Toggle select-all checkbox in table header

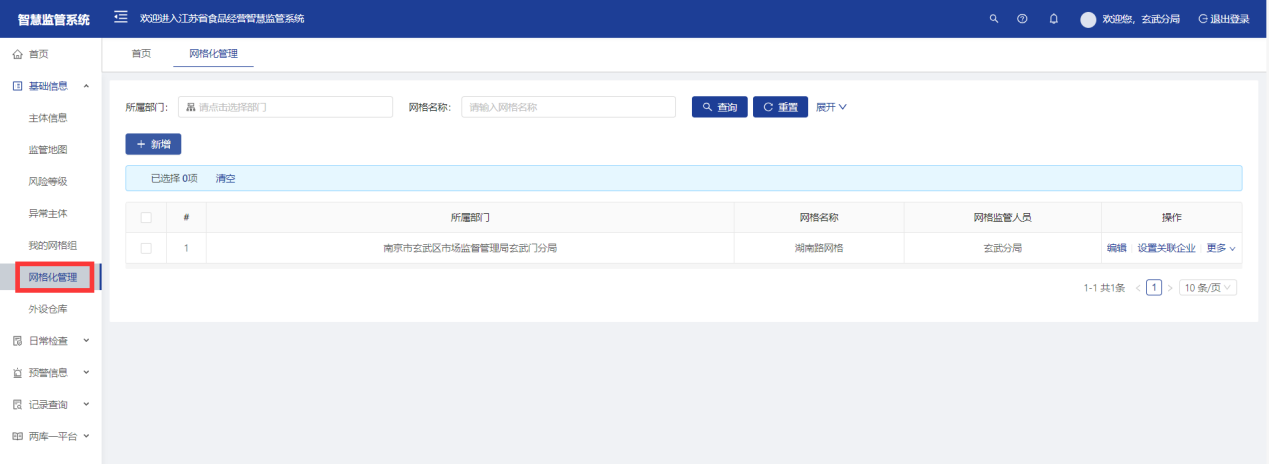click(146, 217)
